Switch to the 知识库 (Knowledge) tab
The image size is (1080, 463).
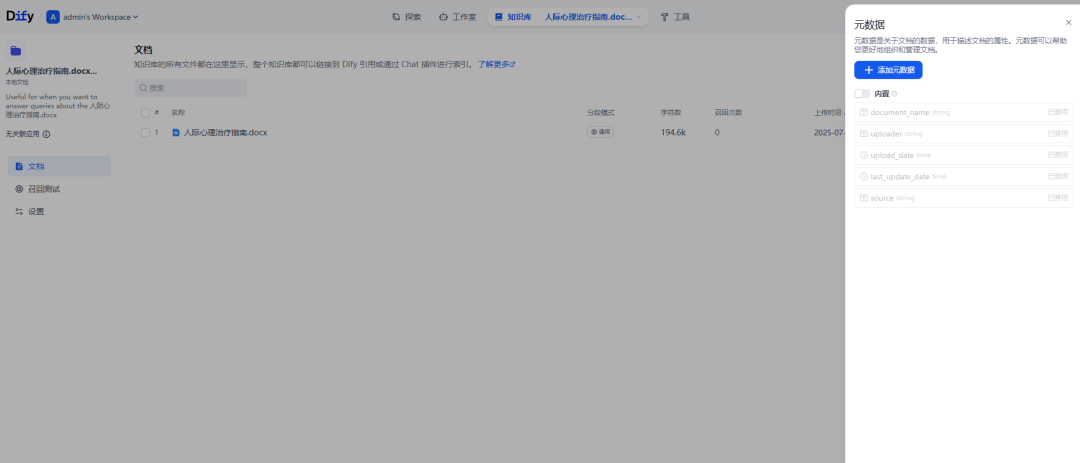coord(512,17)
